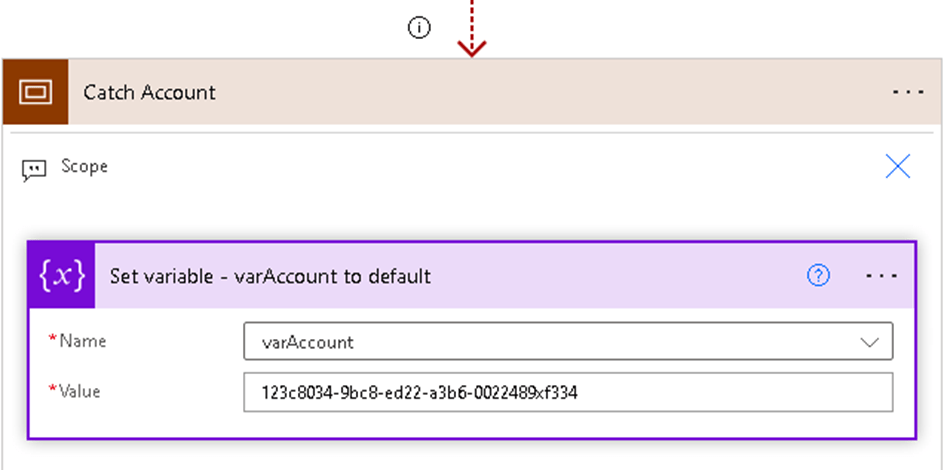The image size is (944, 470).
Task: Dismiss the Scope comment with the X
Action: (898, 167)
